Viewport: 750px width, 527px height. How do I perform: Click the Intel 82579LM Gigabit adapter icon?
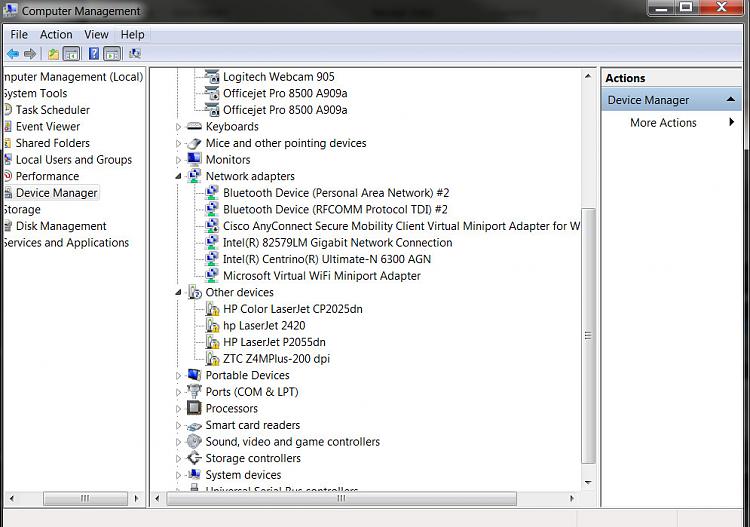[212, 242]
